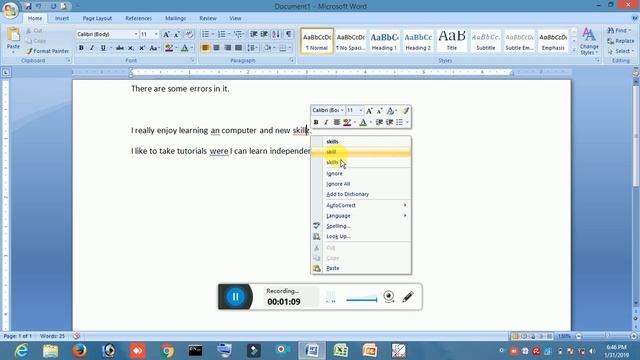
Task: Toggle Superscript formatting in ribbon
Action: click(x=142, y=48)
